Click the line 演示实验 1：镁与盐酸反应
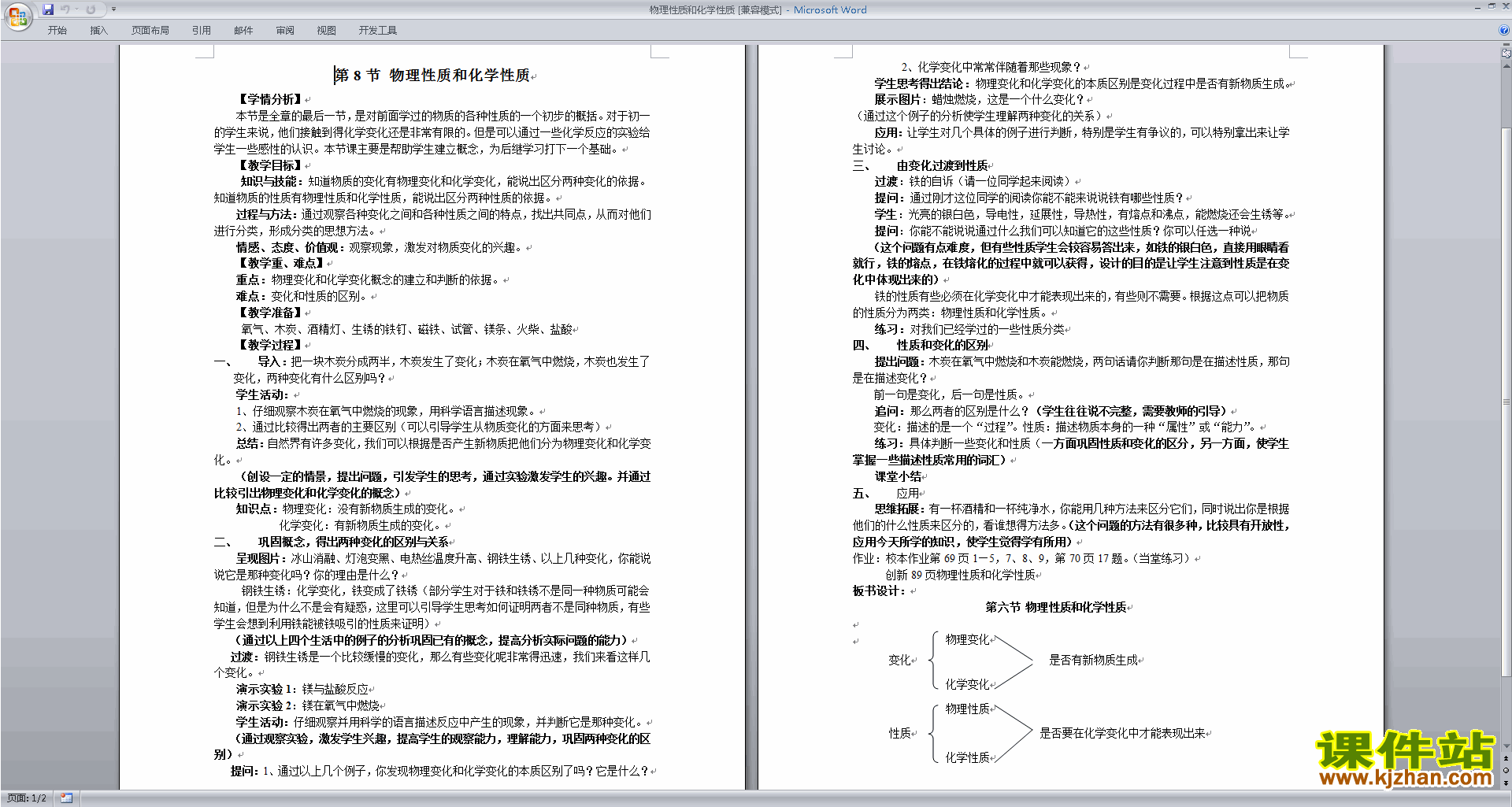Viewport: 1512px width, 807px height. pos(302,689)
